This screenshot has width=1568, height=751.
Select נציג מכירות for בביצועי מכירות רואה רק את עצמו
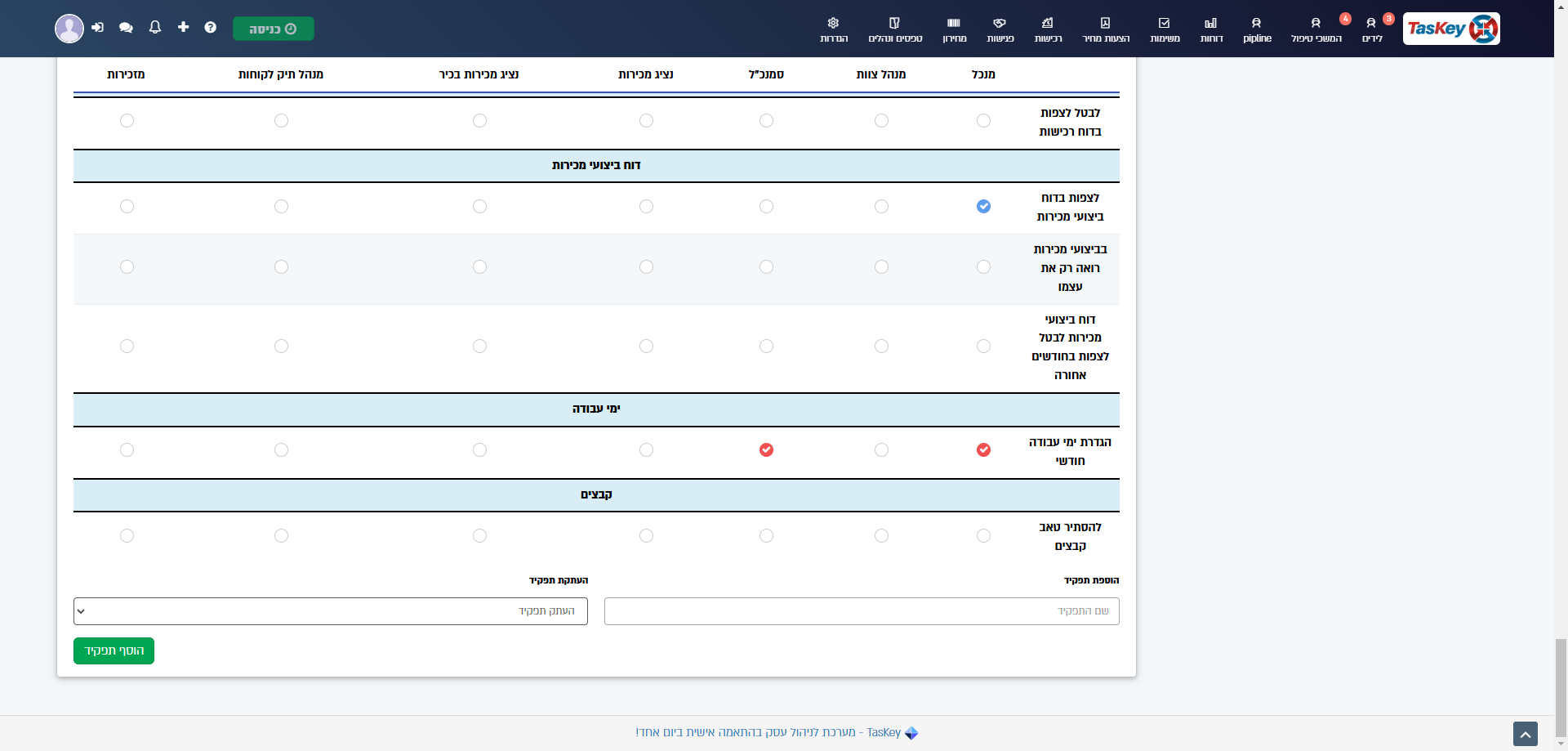[x=646, y=267]
